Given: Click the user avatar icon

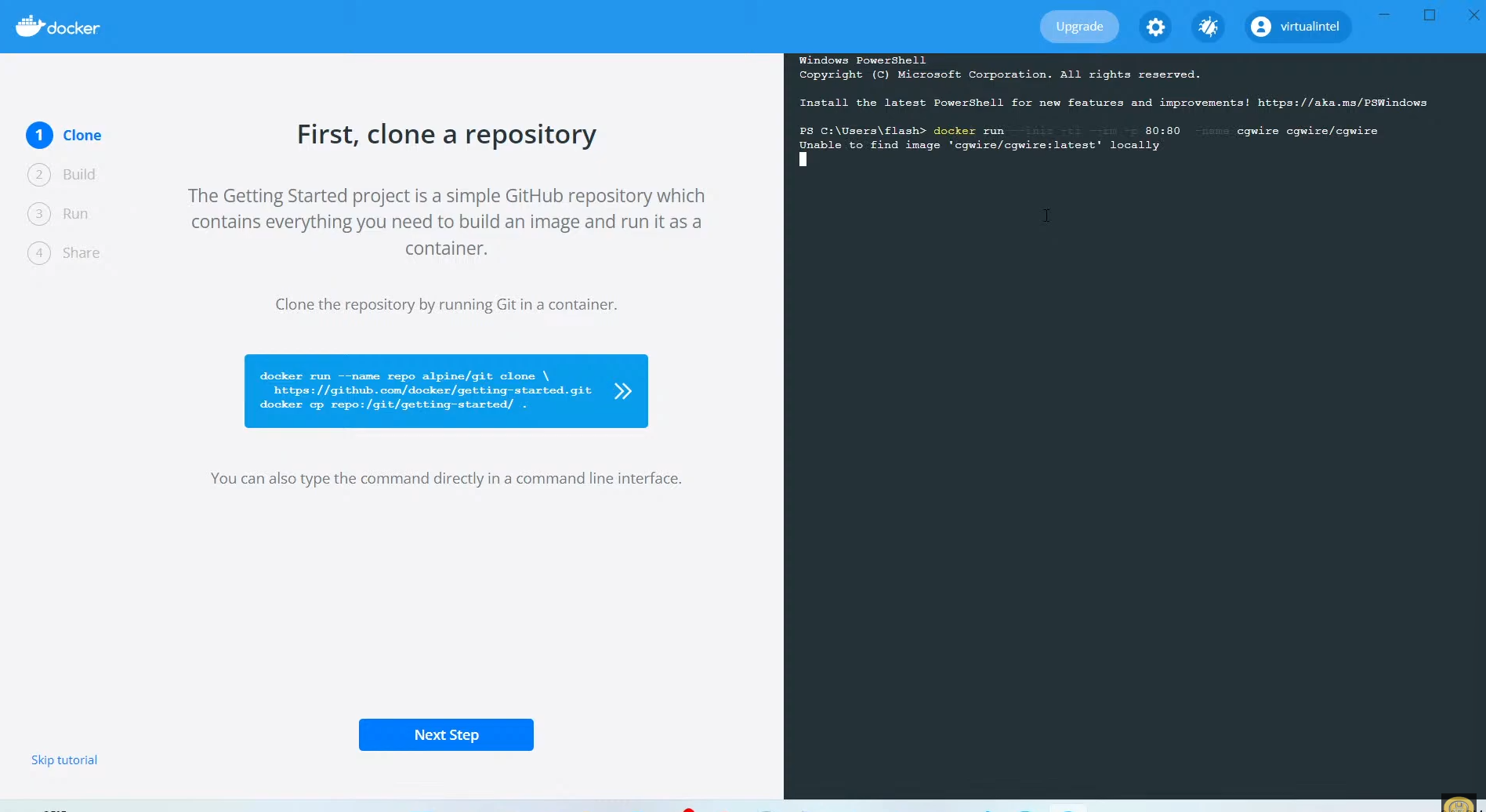Looking at the screenshot, I should tap(1261, 27).
